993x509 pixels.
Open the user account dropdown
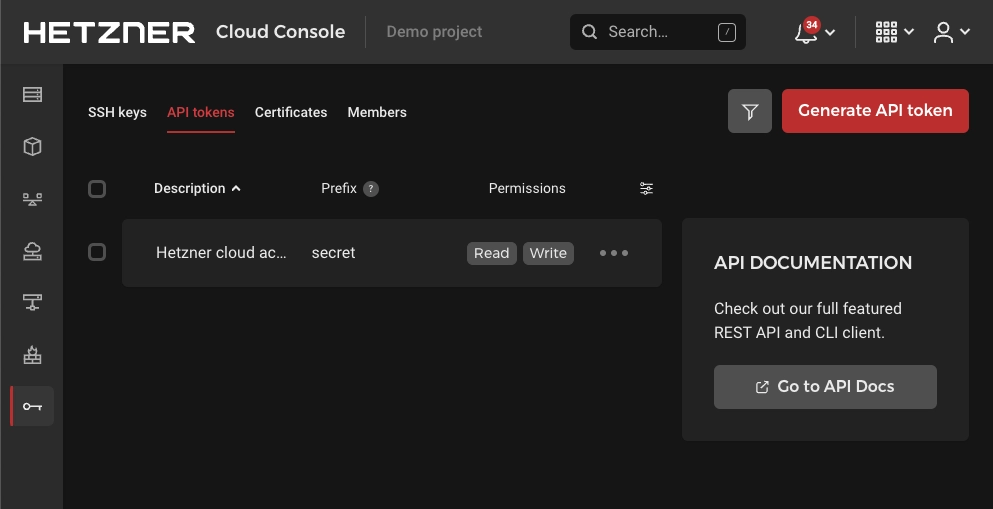coord(951,32)
